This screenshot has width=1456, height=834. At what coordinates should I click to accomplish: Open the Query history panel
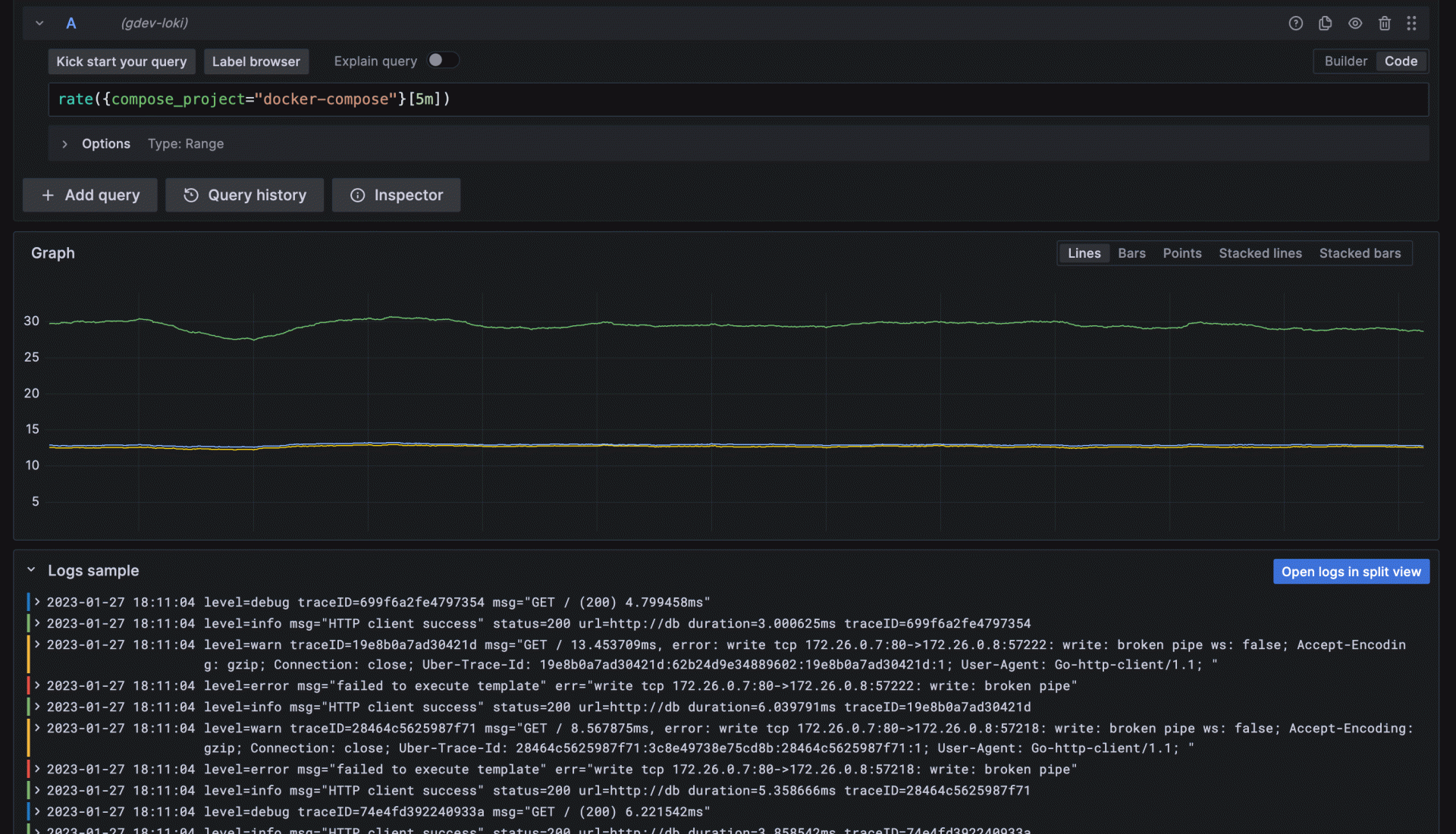[244, 195]
